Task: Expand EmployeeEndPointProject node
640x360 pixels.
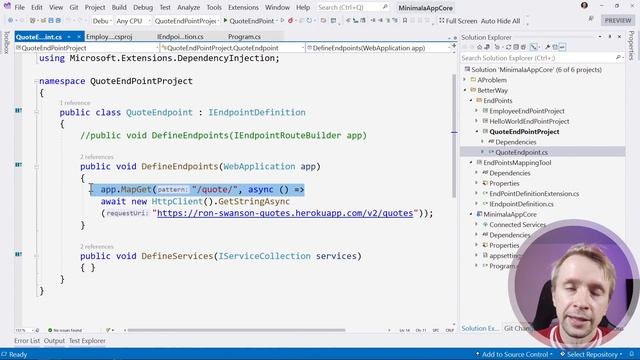Action: coord(476,111)
